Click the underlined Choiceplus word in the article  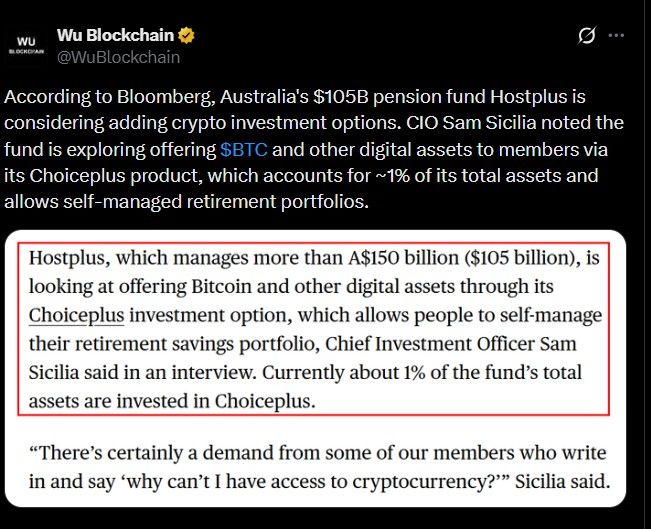76,316
